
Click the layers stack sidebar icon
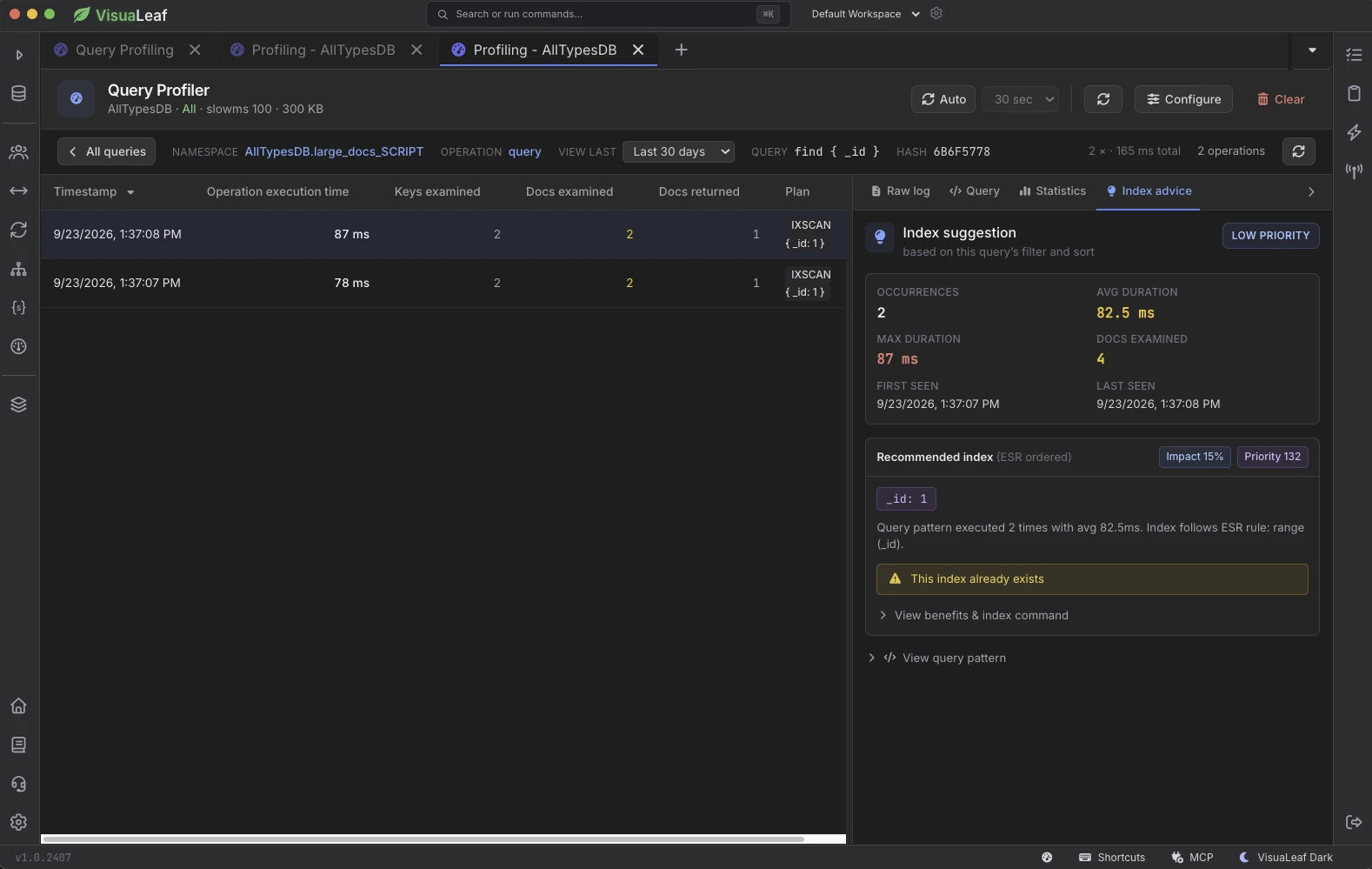pos(18,404)
